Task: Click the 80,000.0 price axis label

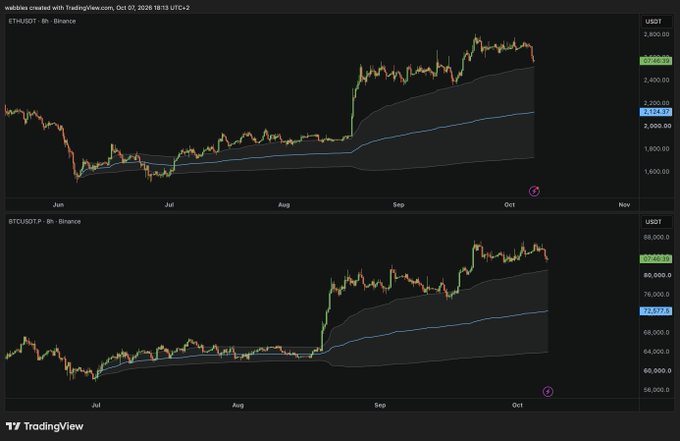Action: (x=657, y=275)
